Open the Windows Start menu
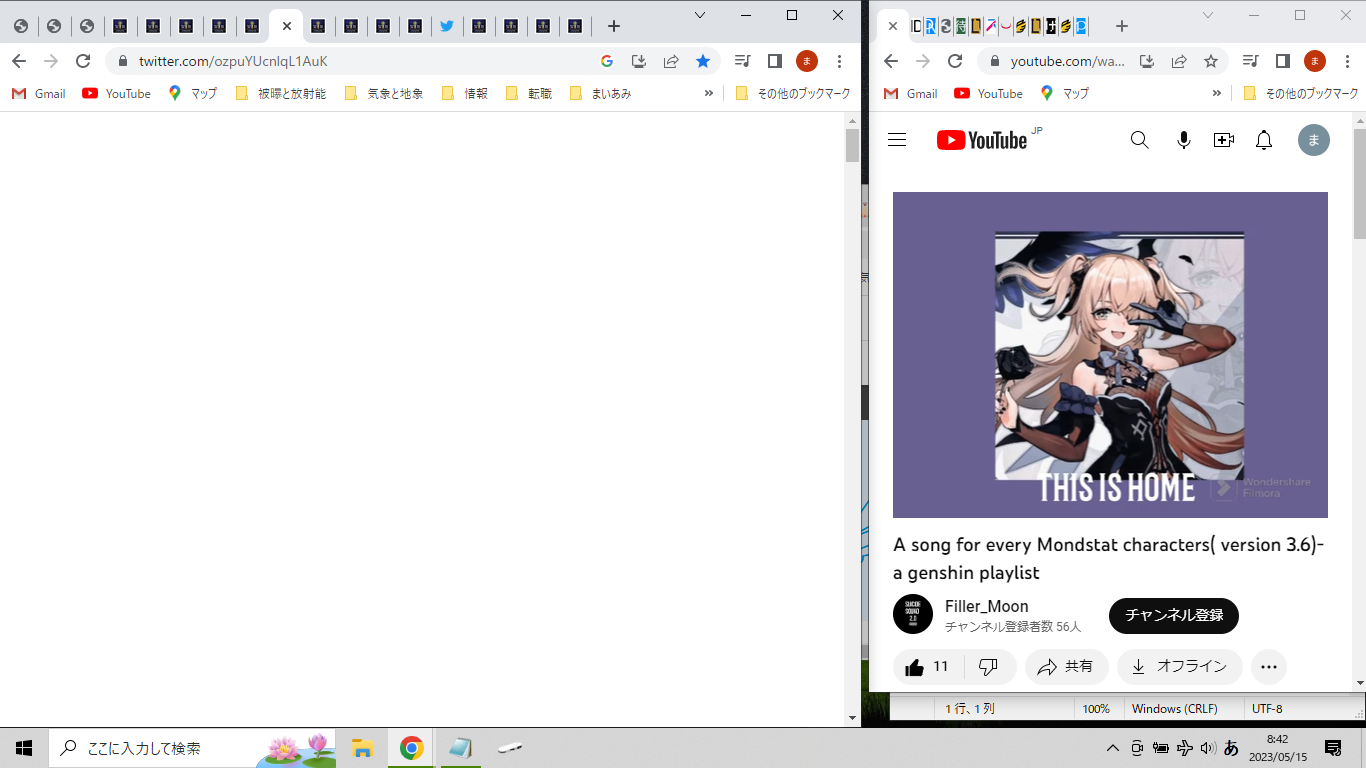 click(24, 747)
